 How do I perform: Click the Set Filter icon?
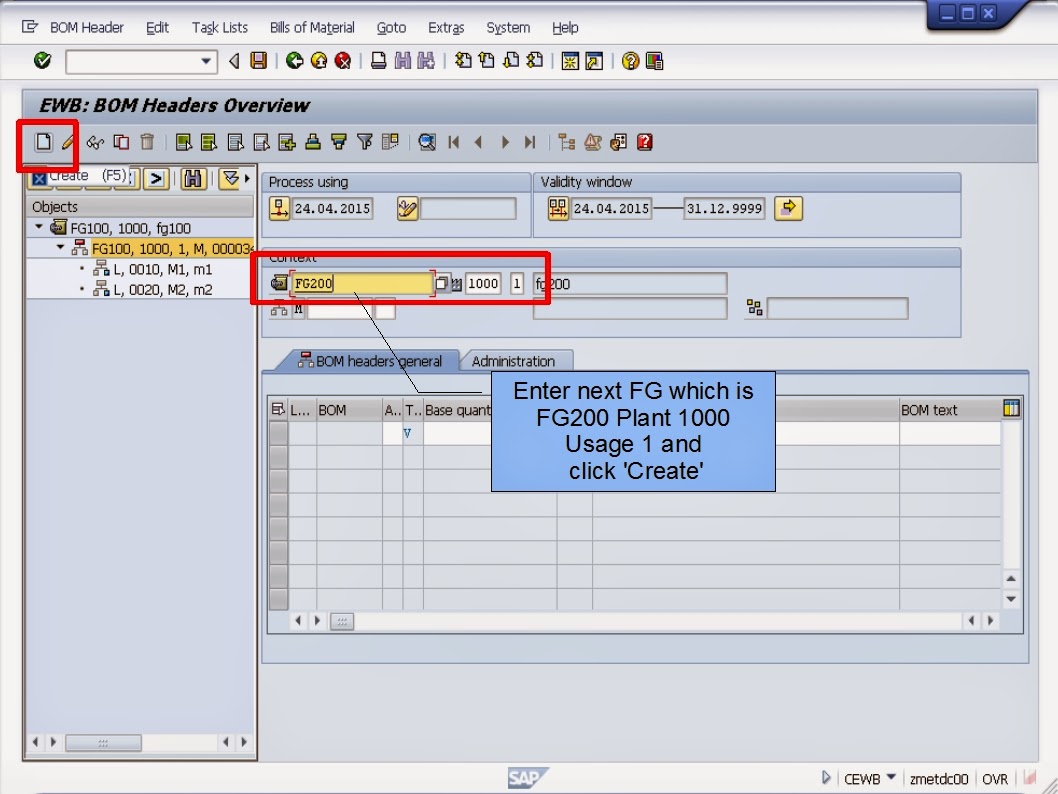coord(364,142)
